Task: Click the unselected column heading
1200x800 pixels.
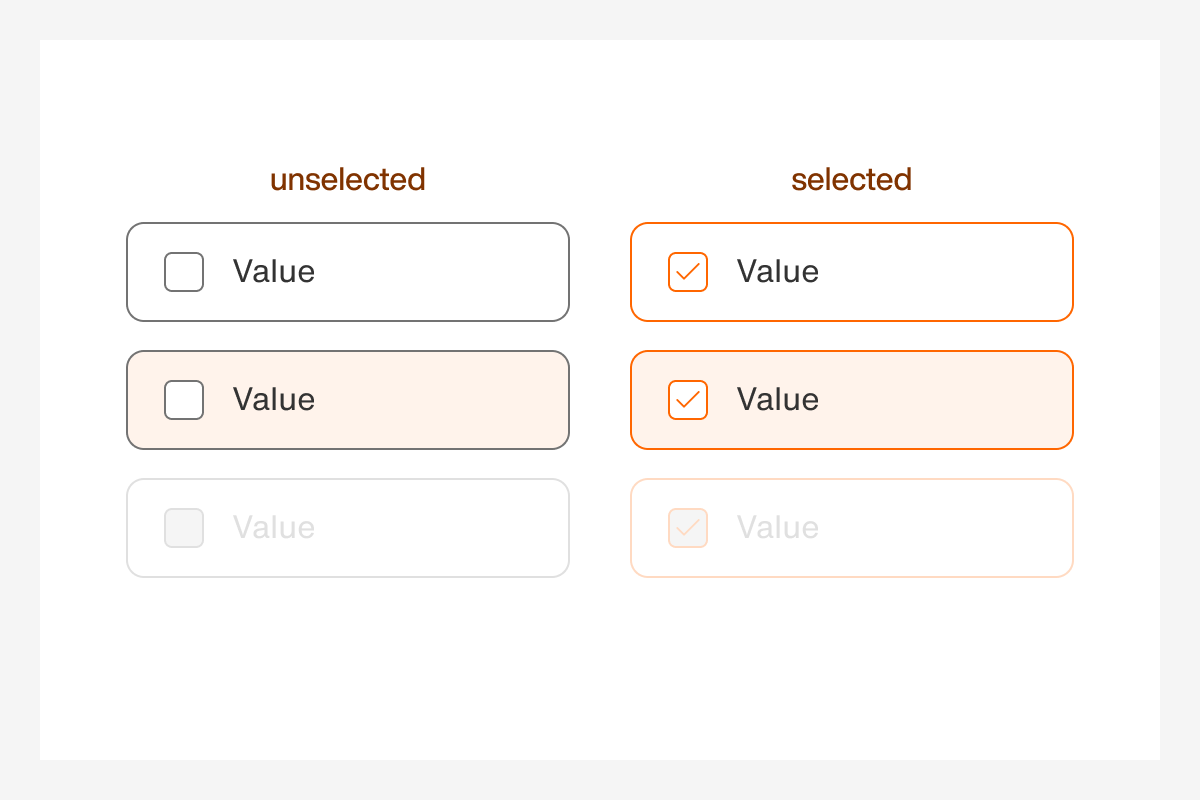Action: coord(348,179)
